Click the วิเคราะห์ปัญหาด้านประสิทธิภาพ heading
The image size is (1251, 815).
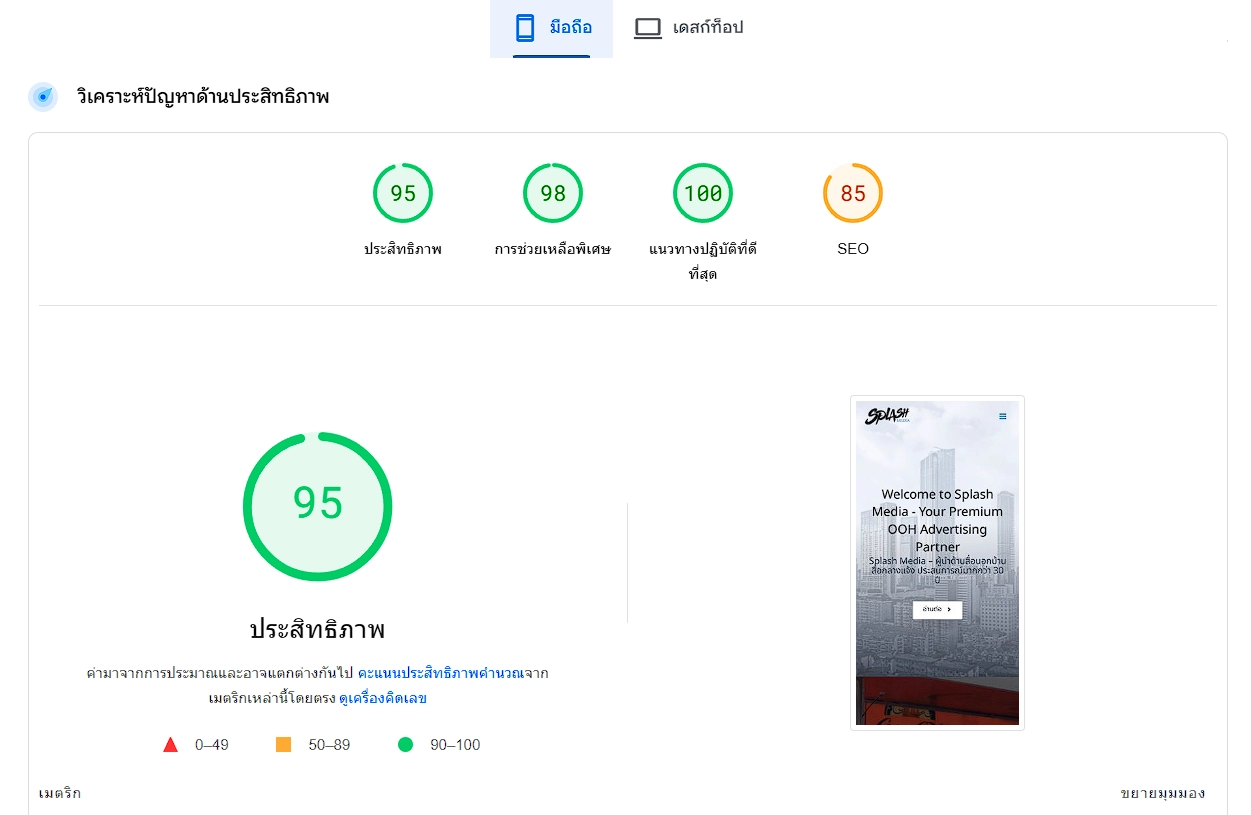click(203, 97)
